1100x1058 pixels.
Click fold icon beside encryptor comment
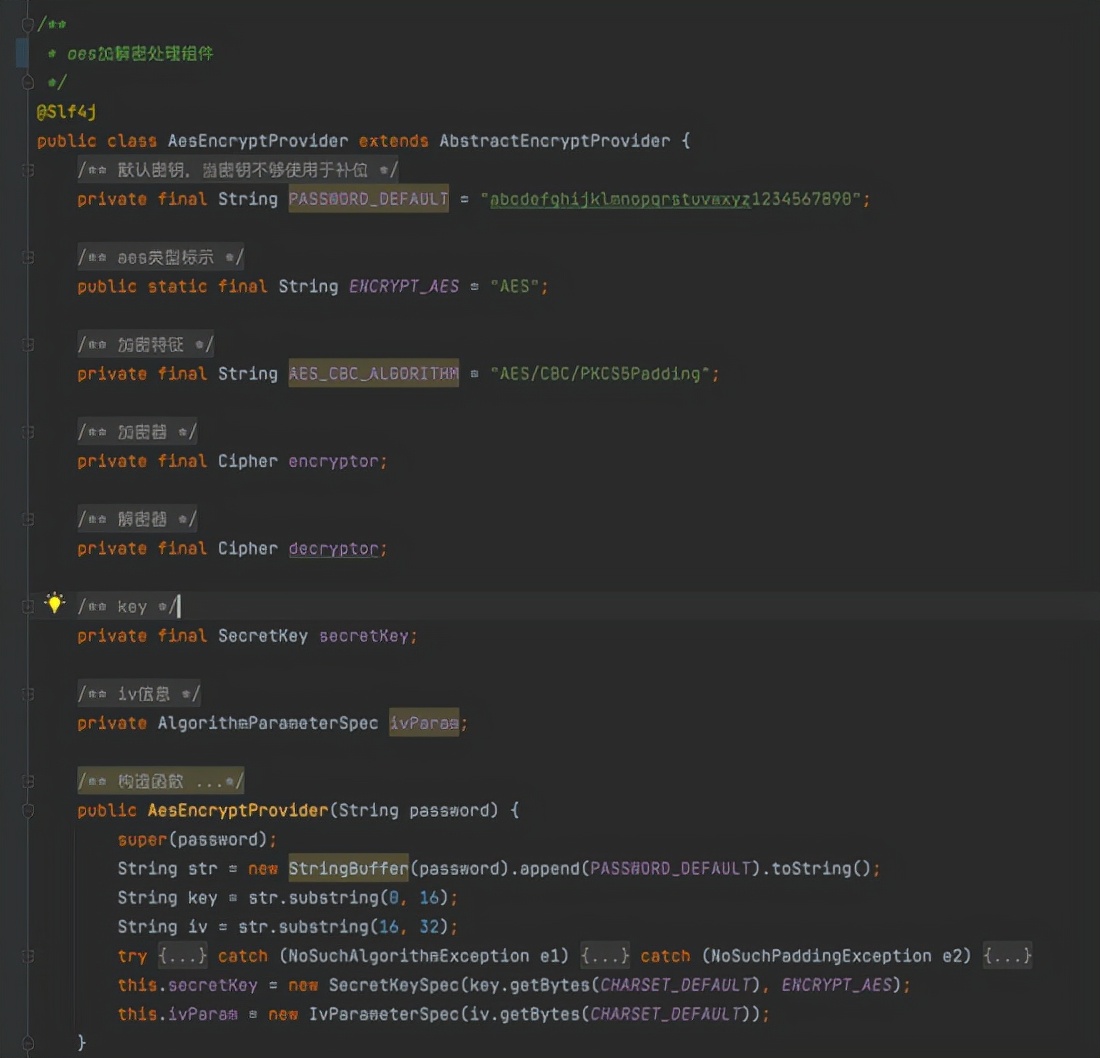pos(28,431)
